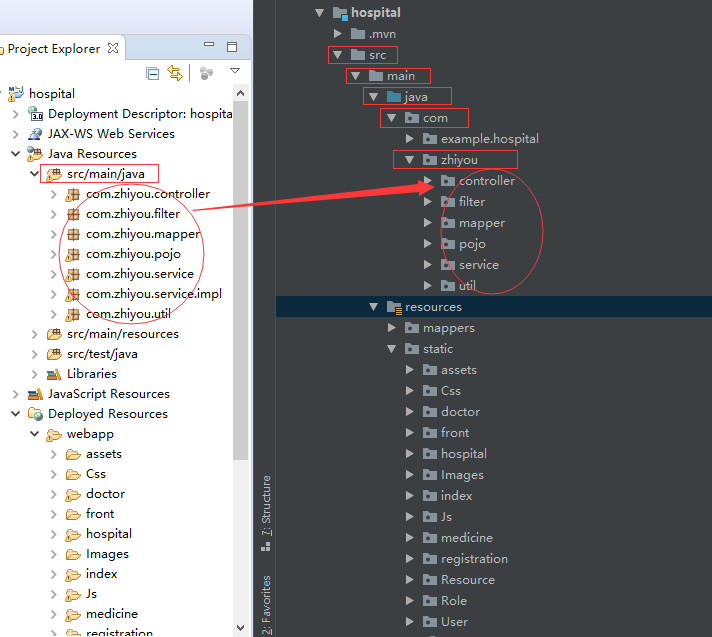Open the Structure tool window tab
712x637 pixels.
point(266,513)
